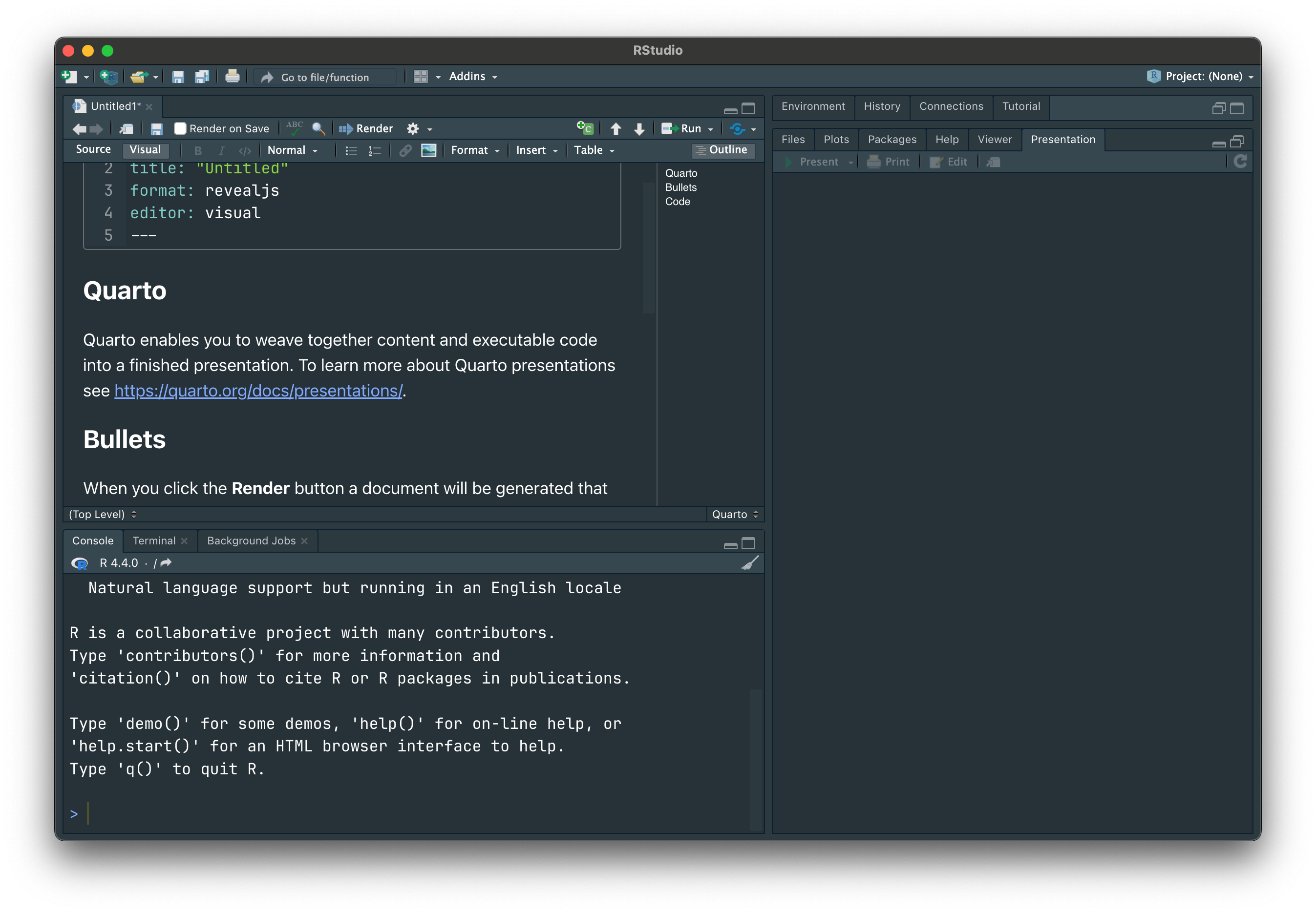
Task: Enable the Render on Save checkbox
Action: (x=180, y=129)
